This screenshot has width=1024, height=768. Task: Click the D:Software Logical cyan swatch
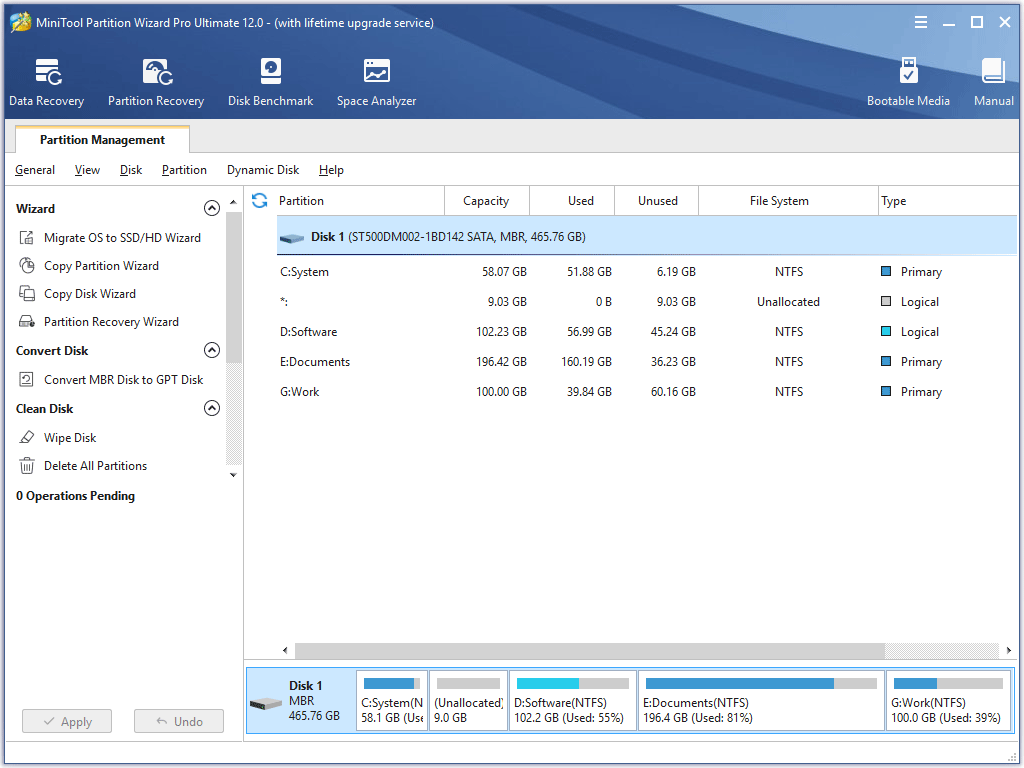[x=886, y=331]
